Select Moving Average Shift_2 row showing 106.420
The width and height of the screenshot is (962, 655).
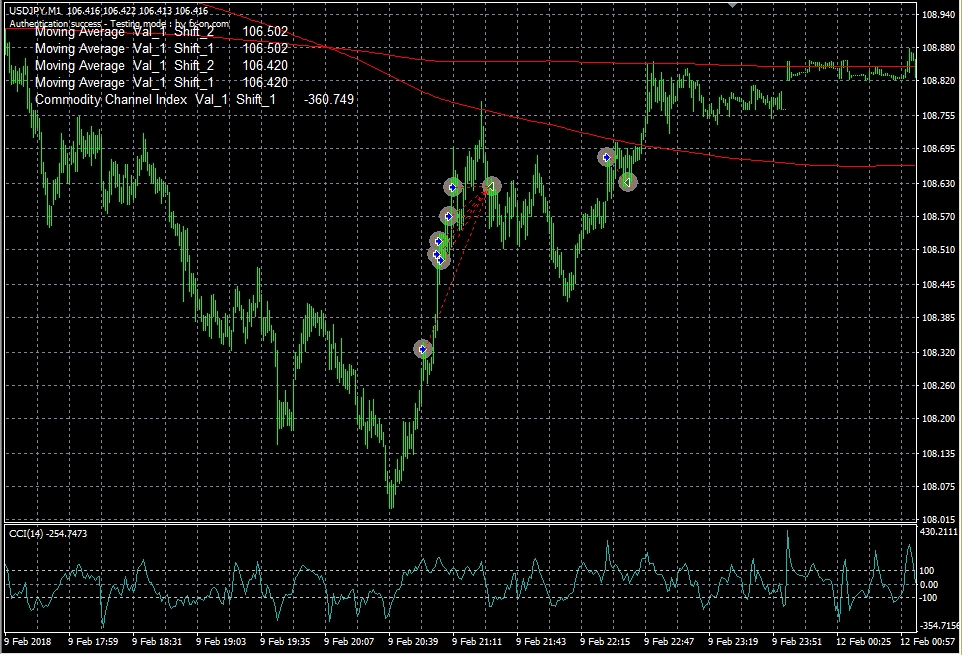click(161, 66)
